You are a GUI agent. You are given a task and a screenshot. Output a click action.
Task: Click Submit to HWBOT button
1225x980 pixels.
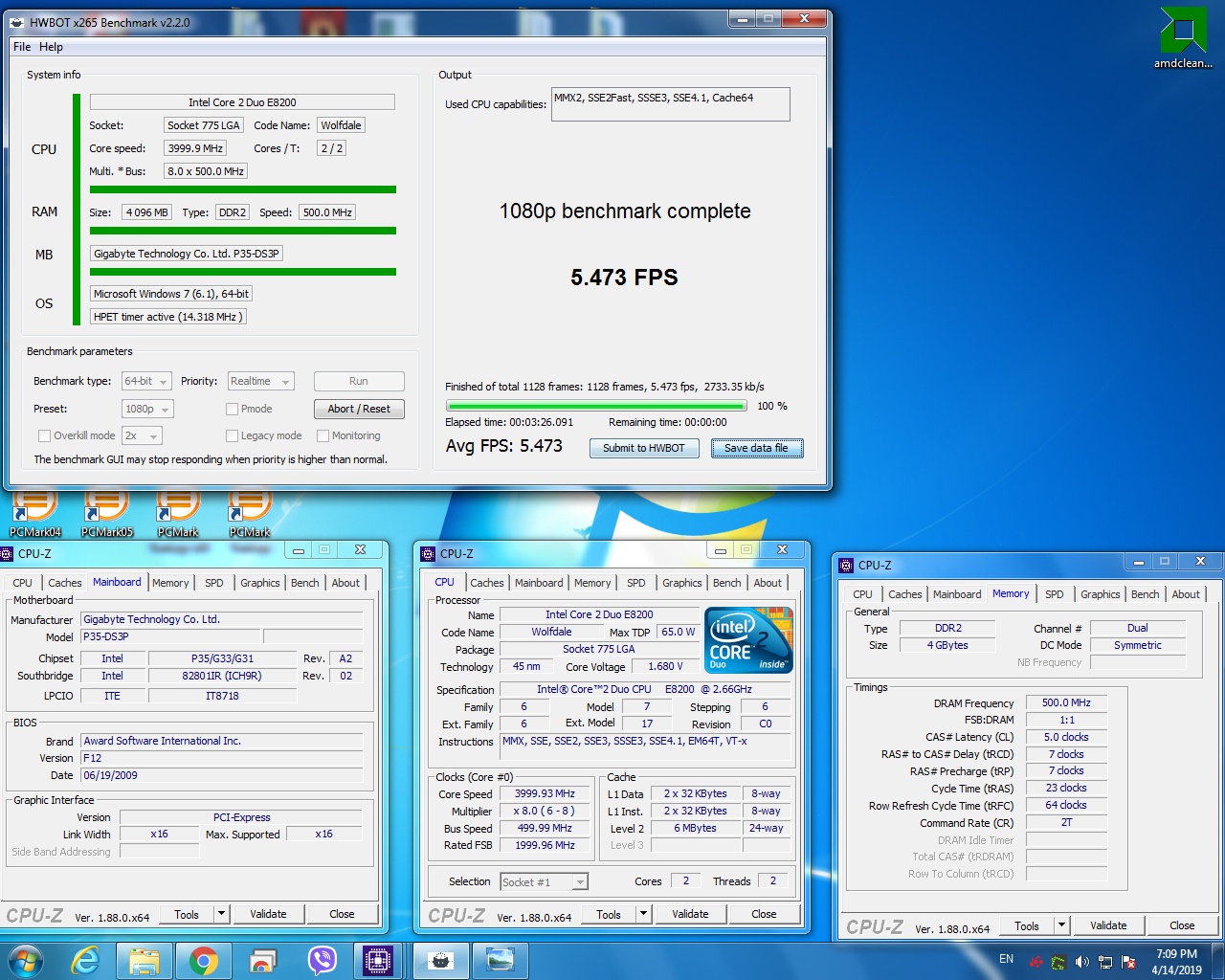(644, 448)
